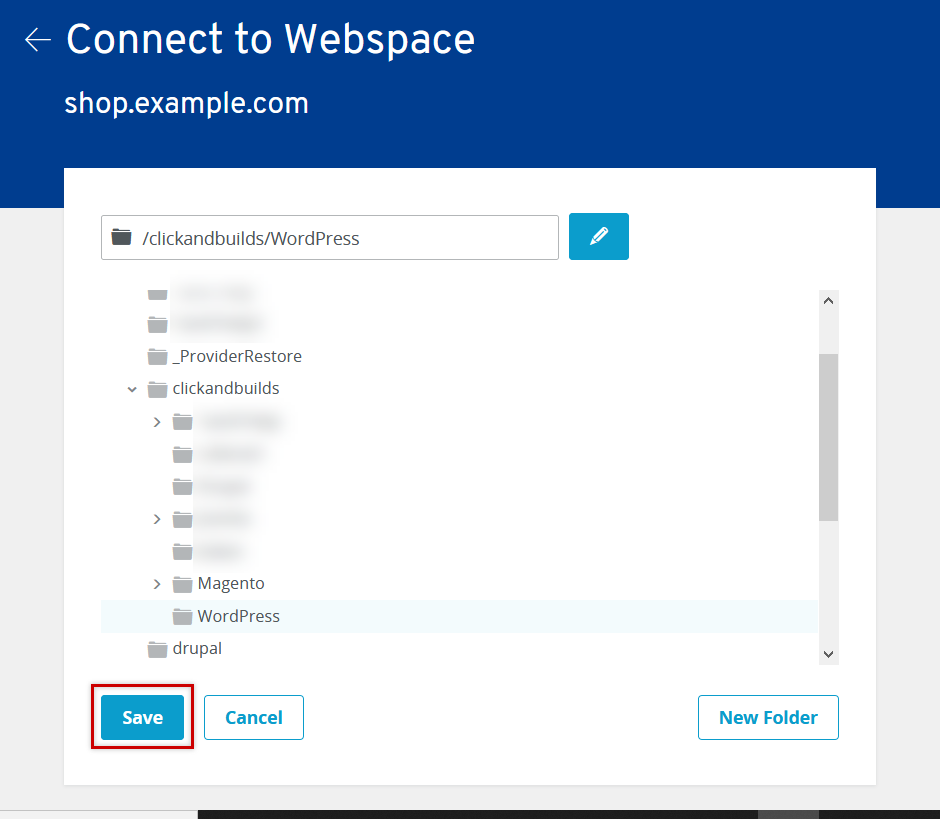Viewport: 940px width, 819px height.
Task: Expand the first blurred subfolder under clickandbuilds
Action: (157, 422)
